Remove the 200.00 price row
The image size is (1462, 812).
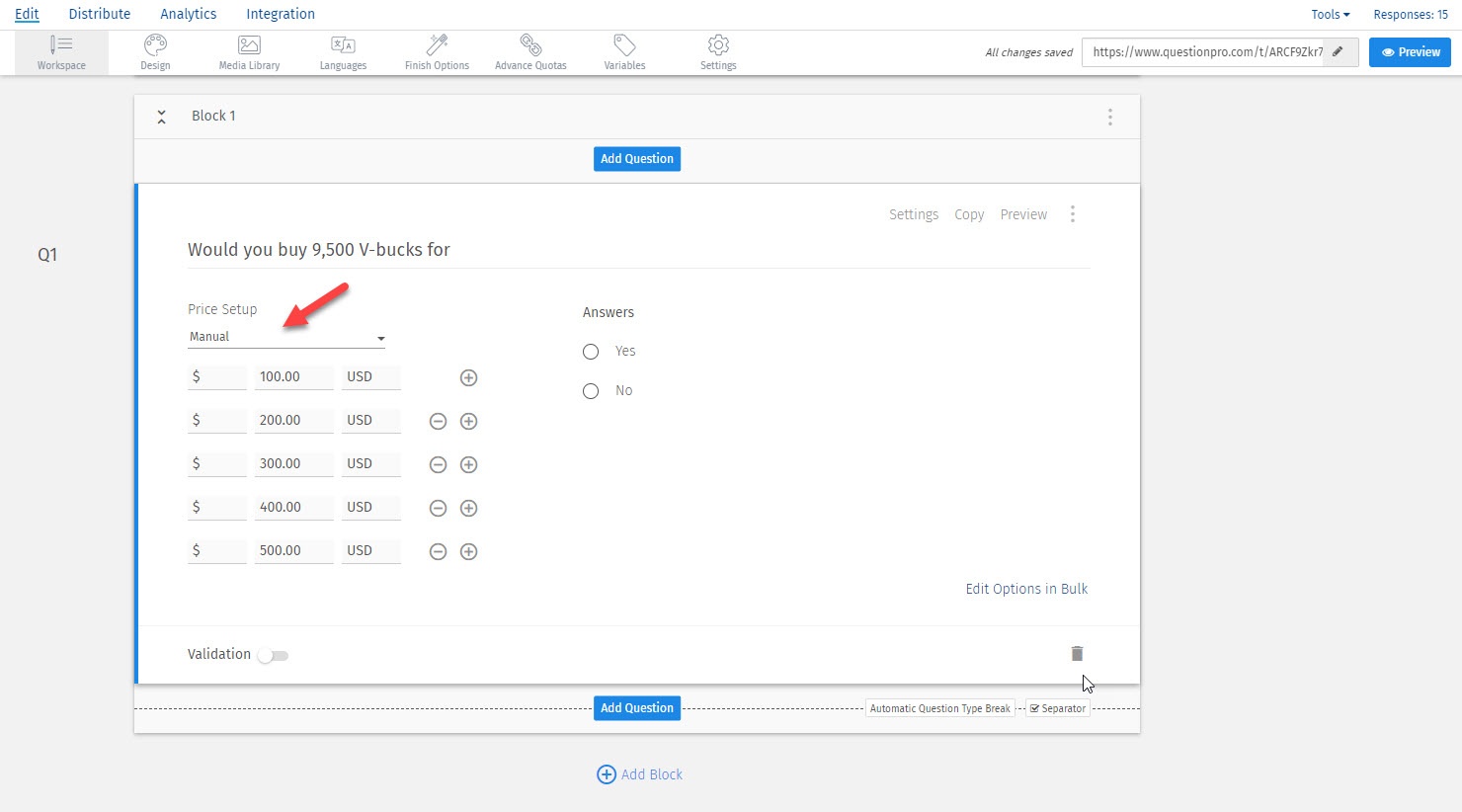[438, 421]
